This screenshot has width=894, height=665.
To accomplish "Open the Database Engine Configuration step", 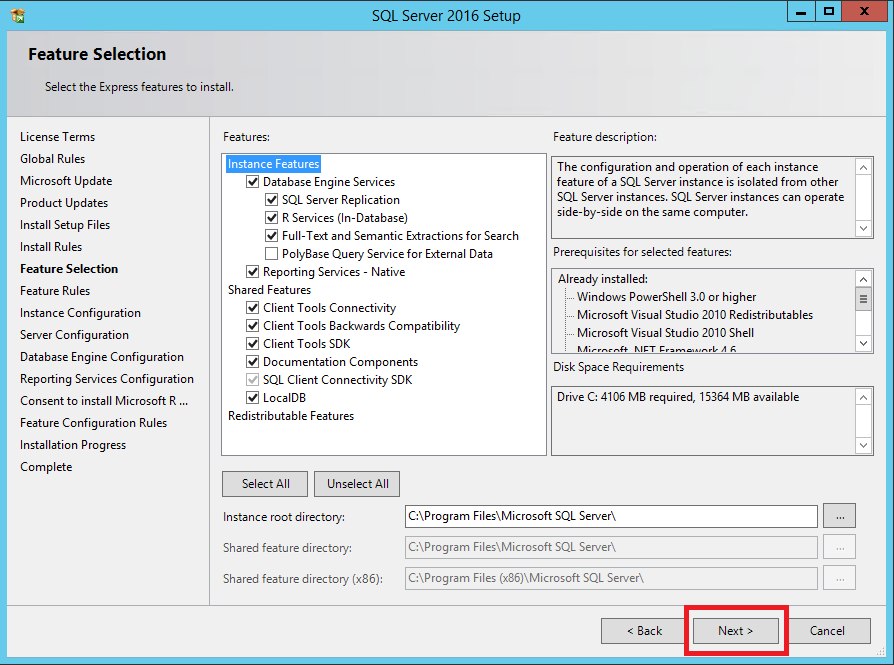I will pyautogui.click(x=102, y=357).
